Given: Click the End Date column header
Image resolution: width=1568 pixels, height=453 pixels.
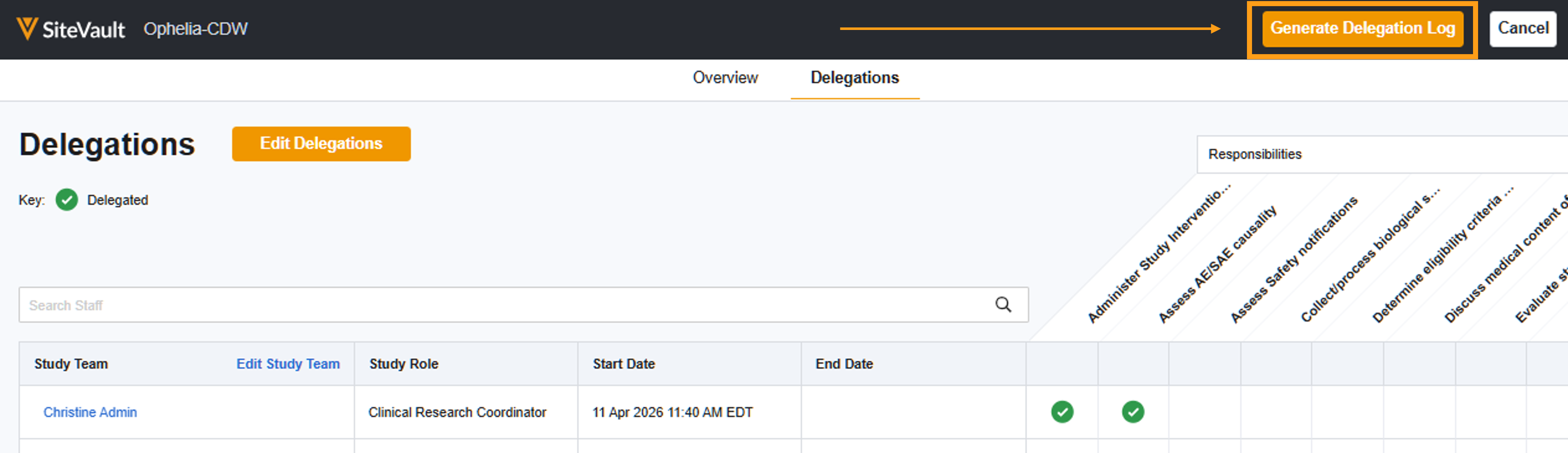Looking at the screenshot, I should click(844, 363).
